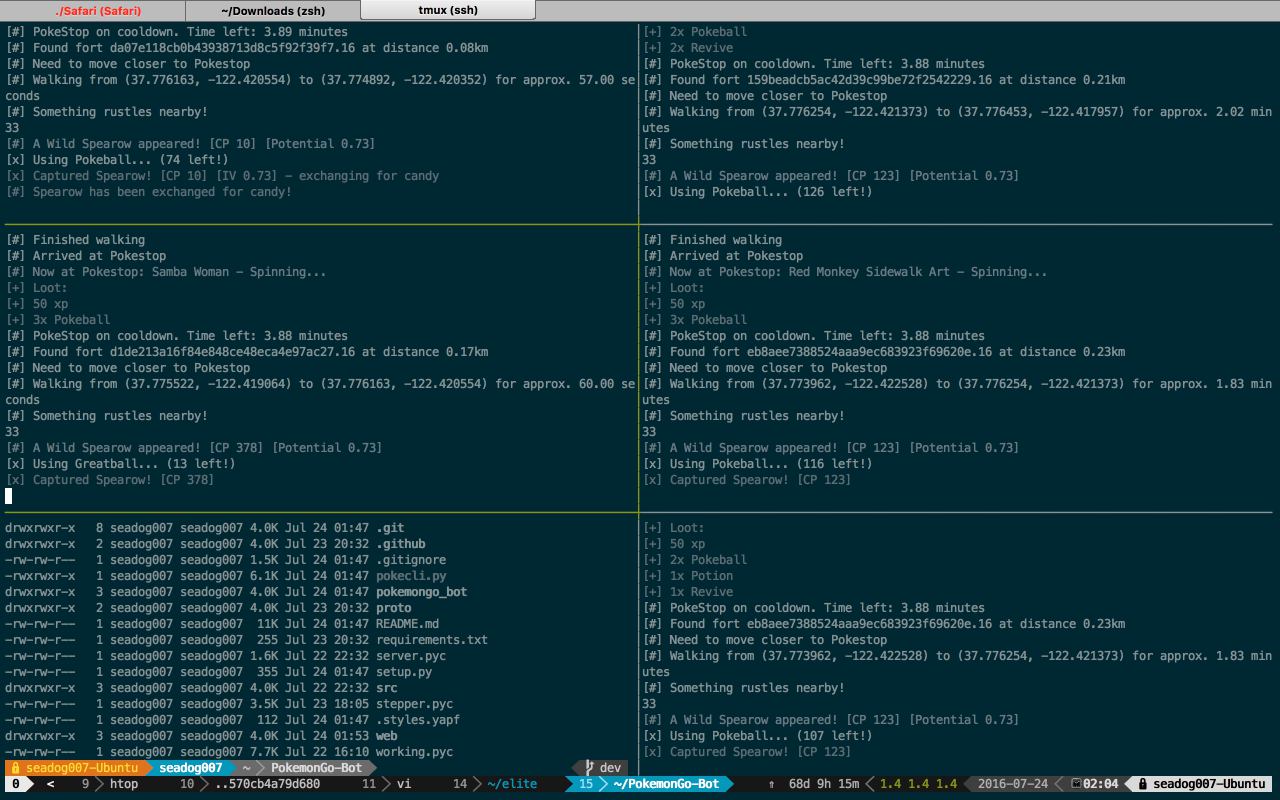Click the terminal cursor block in middle-left pane
The width and height of the screenshot is (1280, 800).
tap(9, 496)
